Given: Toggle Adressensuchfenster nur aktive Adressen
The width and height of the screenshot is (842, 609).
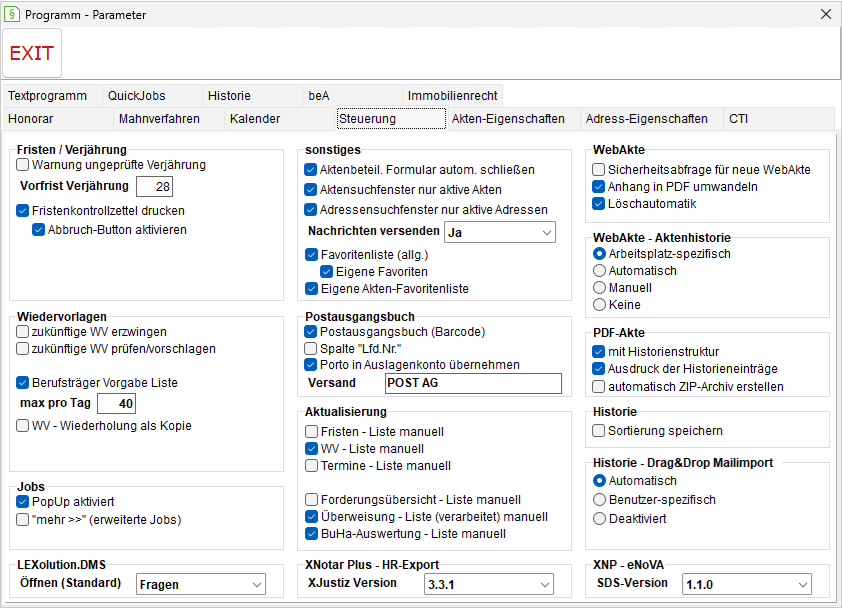Looking at the screenshot, I should click(310, 209).
